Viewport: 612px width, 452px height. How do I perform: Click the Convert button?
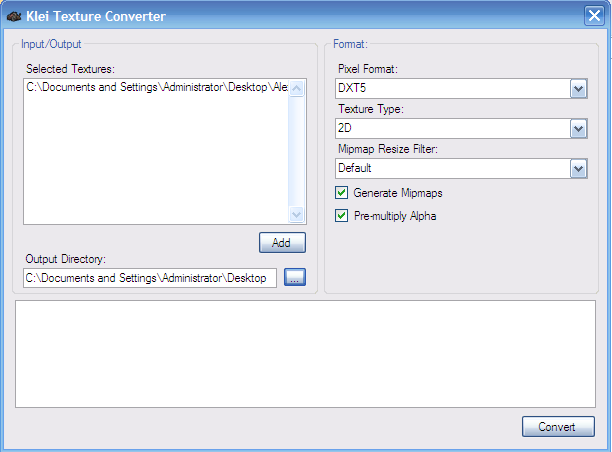(557, 427)
